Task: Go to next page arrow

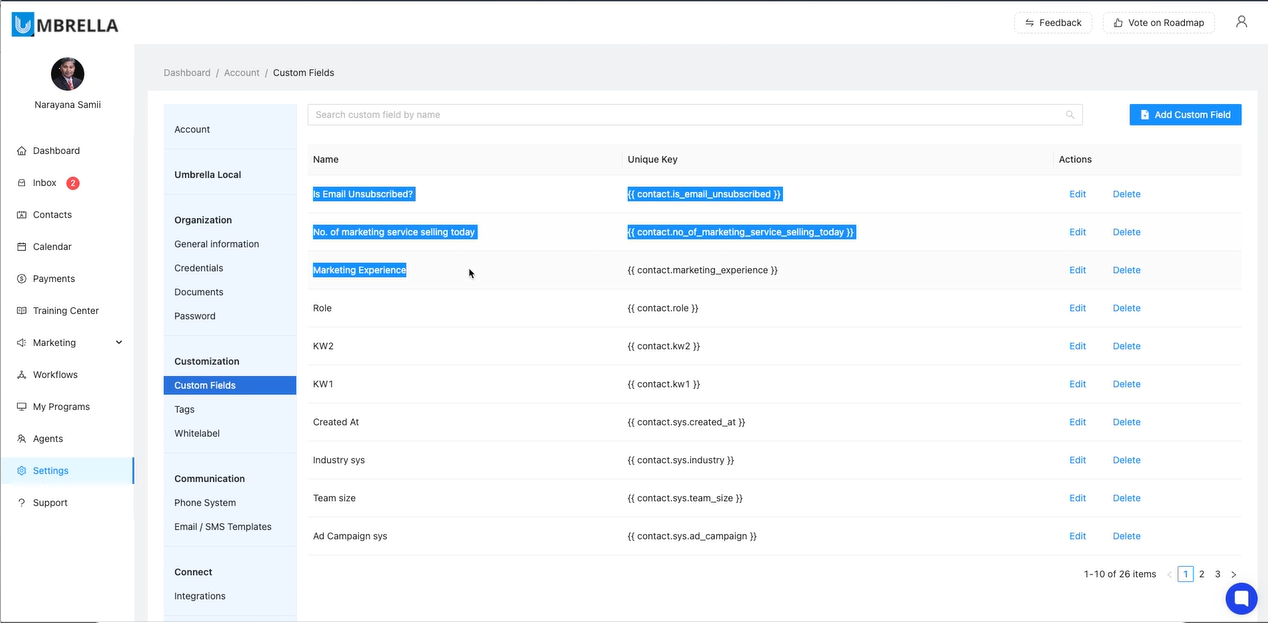Action: coord(1233,575)
